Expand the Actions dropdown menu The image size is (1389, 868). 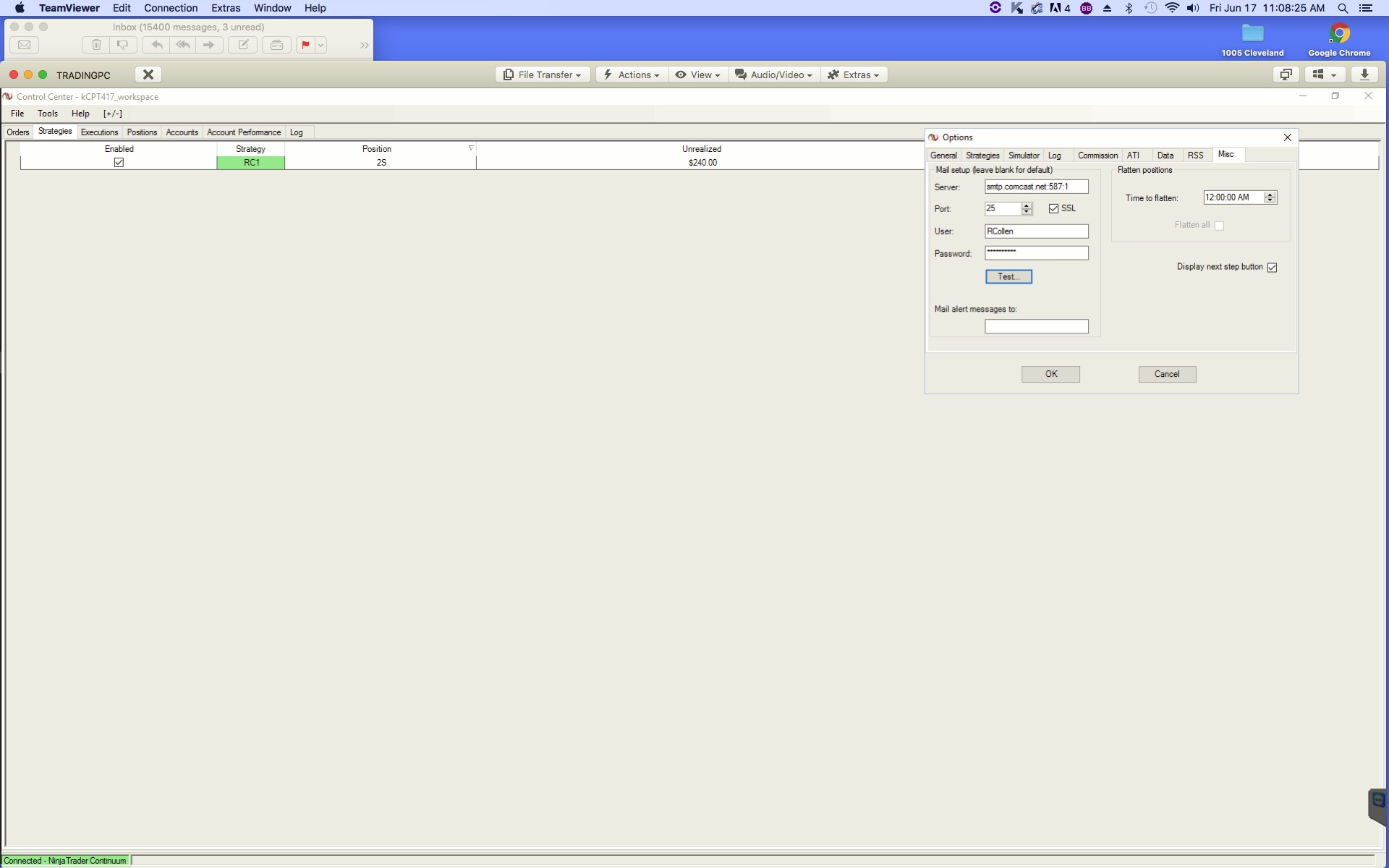(632, 75)
